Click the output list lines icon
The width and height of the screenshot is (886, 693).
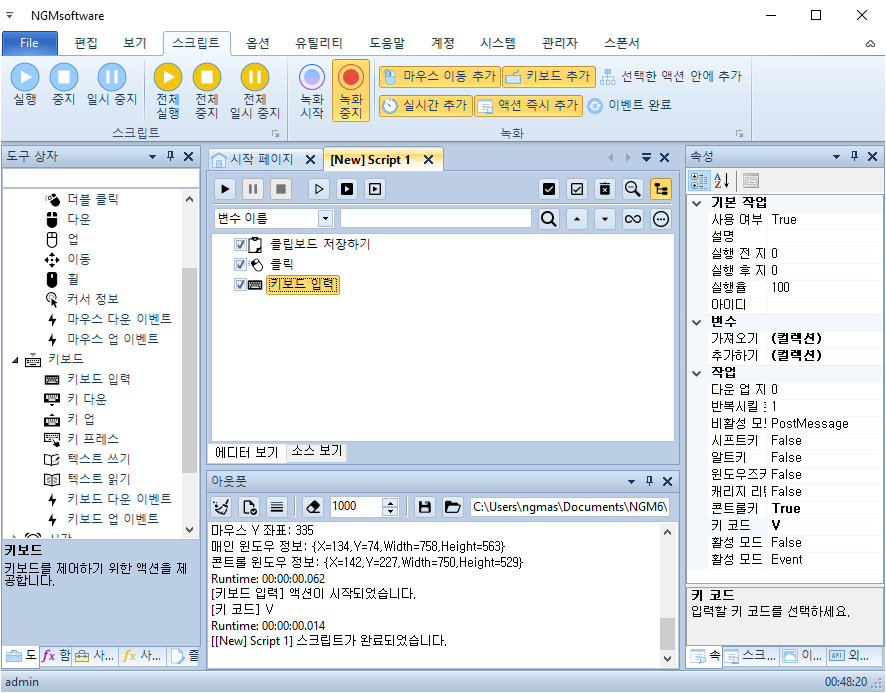coord(277,507)
